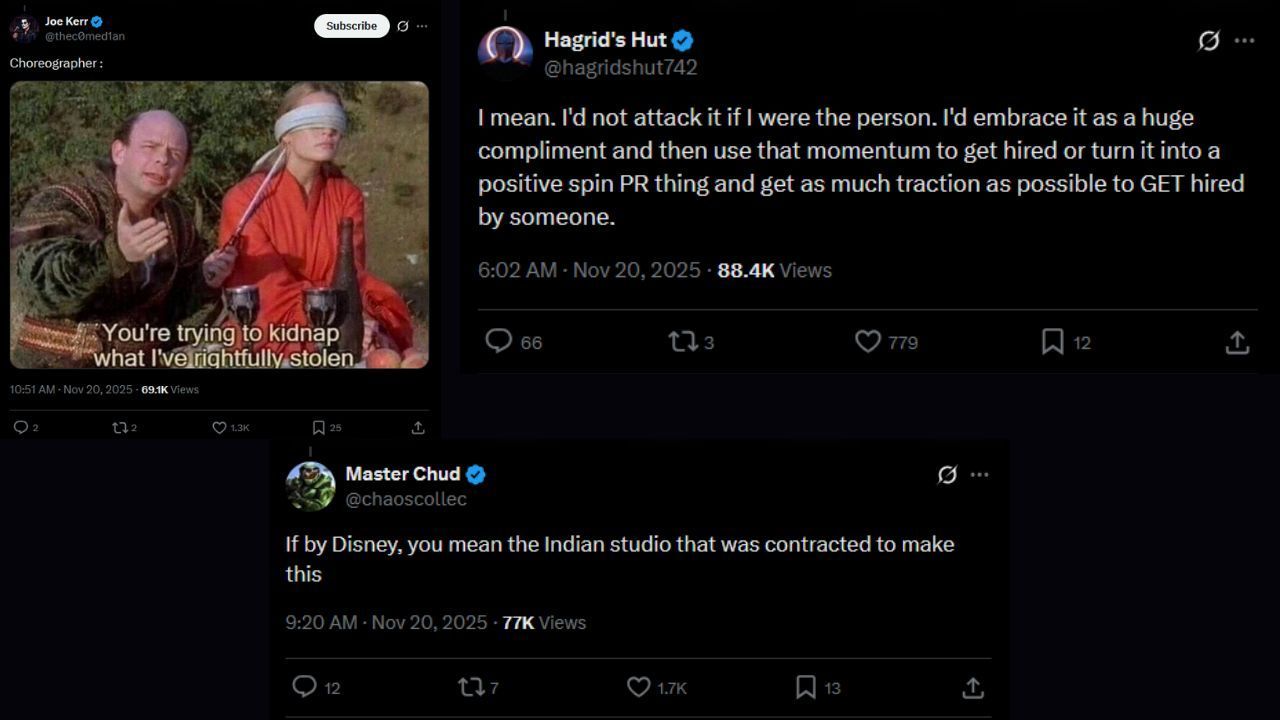Open more options on Hagrid's Hut post
This screenshot has height=720, width=1280.
click(x=1244, y=41)
